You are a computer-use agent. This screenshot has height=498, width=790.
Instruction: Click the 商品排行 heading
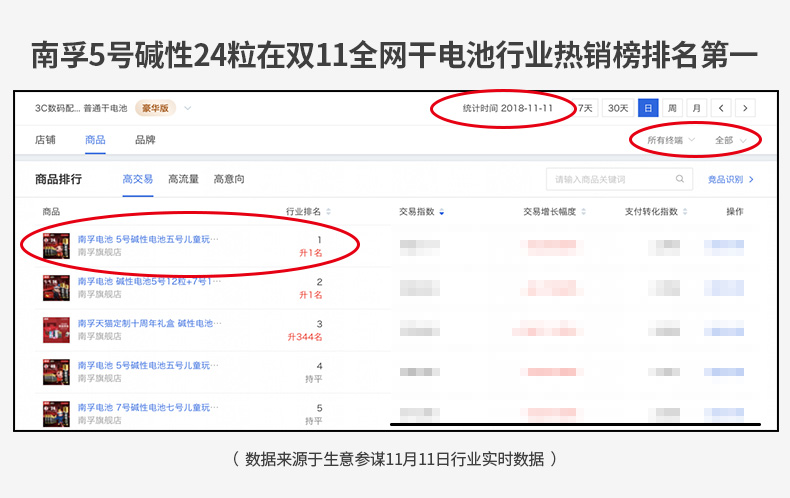coord(58,179)
